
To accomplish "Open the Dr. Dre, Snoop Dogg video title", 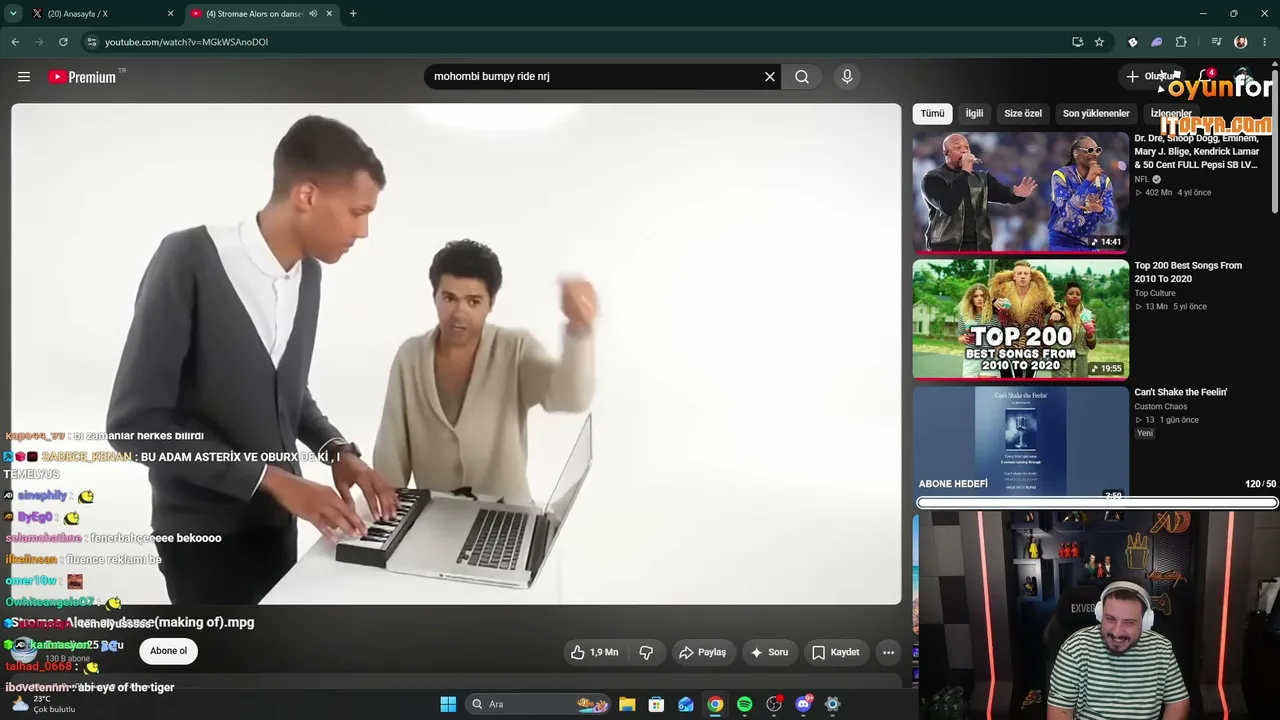I will click(1197, 152).
